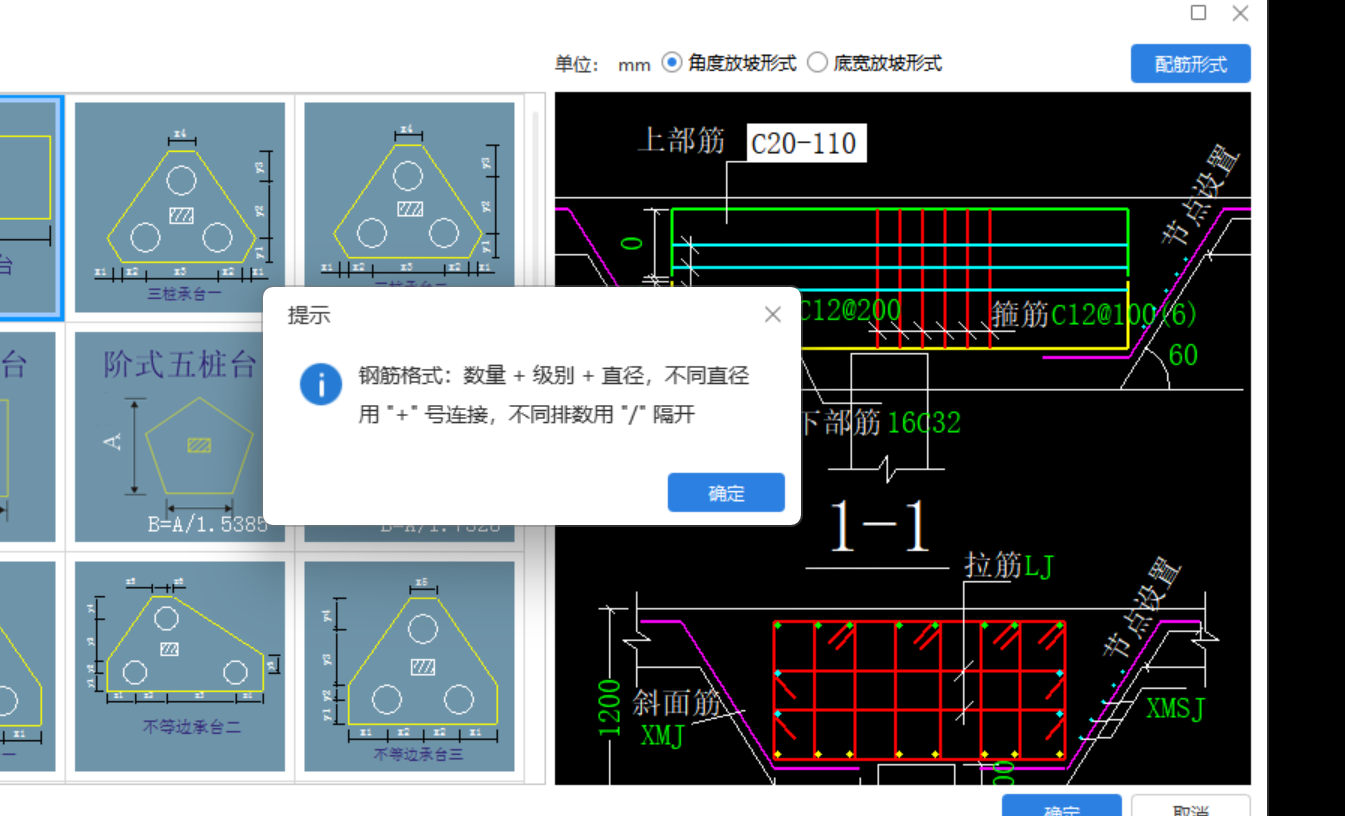Click the blue info icon in the 提示 dialog
Viewport: 1345px width, 816px height.
pyautogui.click(x=321, y=384)
